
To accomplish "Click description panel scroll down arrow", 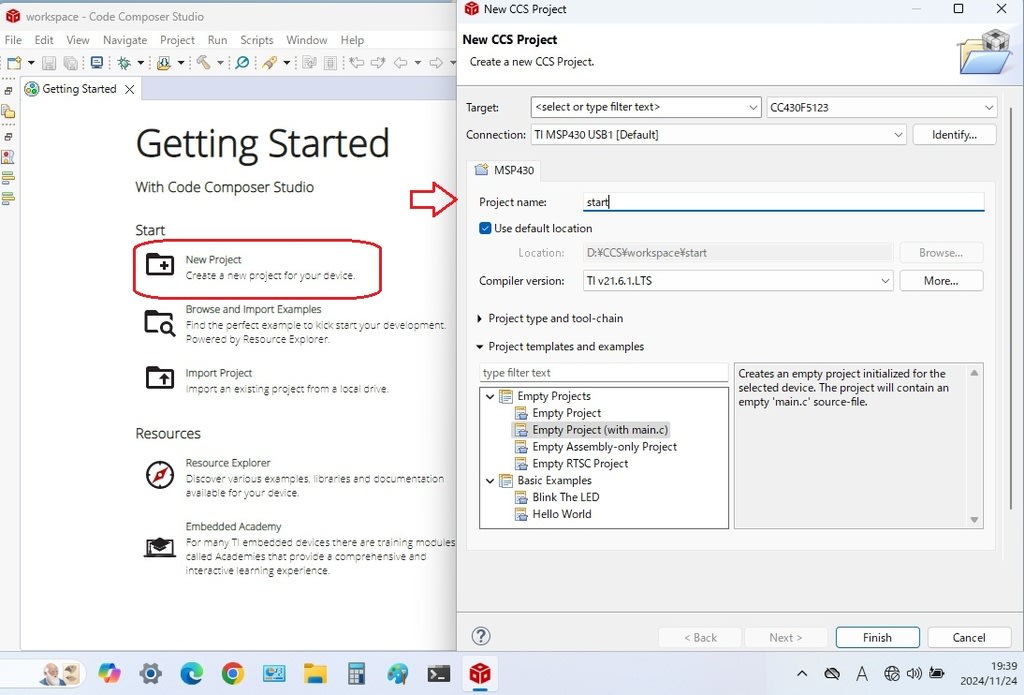I will pos(974,520).
